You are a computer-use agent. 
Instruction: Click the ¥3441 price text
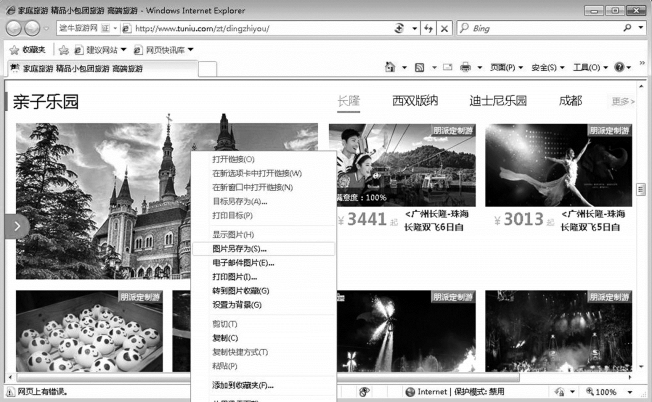(x=363, y=219)
